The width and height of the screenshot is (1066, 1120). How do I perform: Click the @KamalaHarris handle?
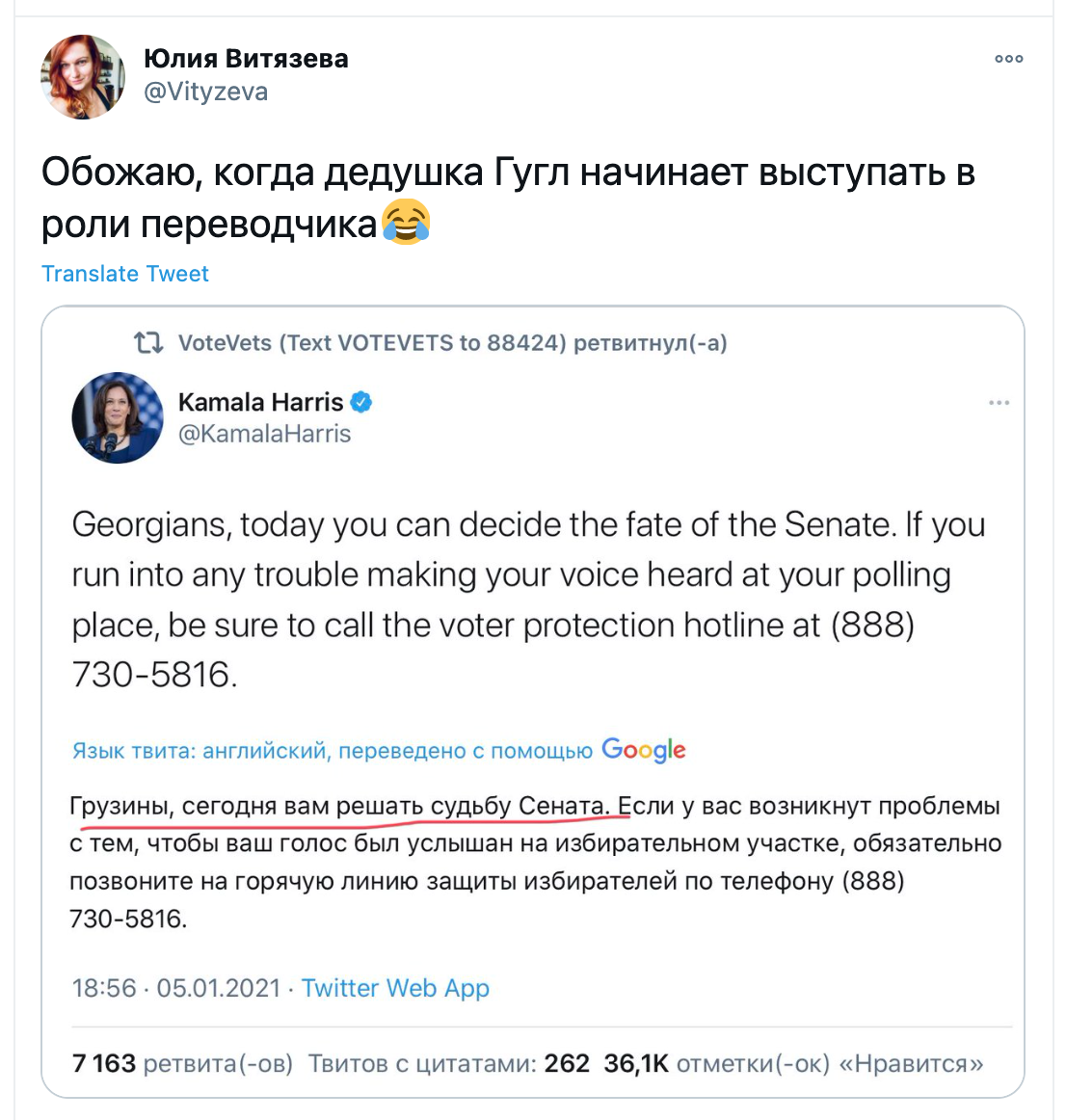pyautogui.click(x=264, y=434)
